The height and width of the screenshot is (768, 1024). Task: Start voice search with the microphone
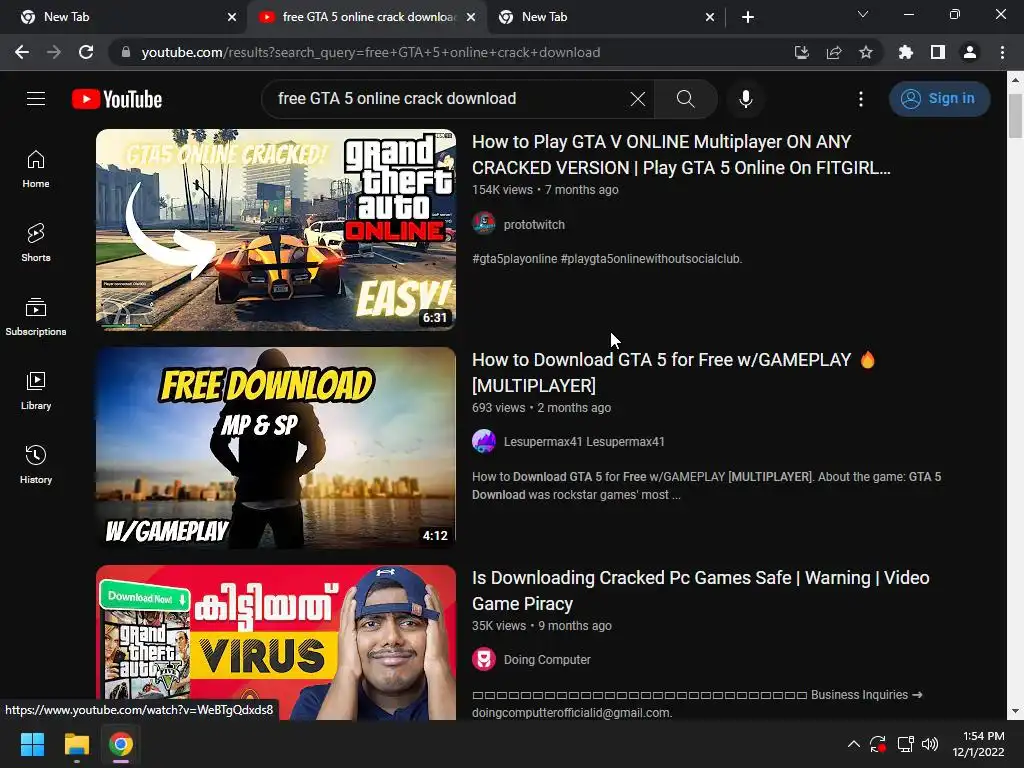point(745,99)
